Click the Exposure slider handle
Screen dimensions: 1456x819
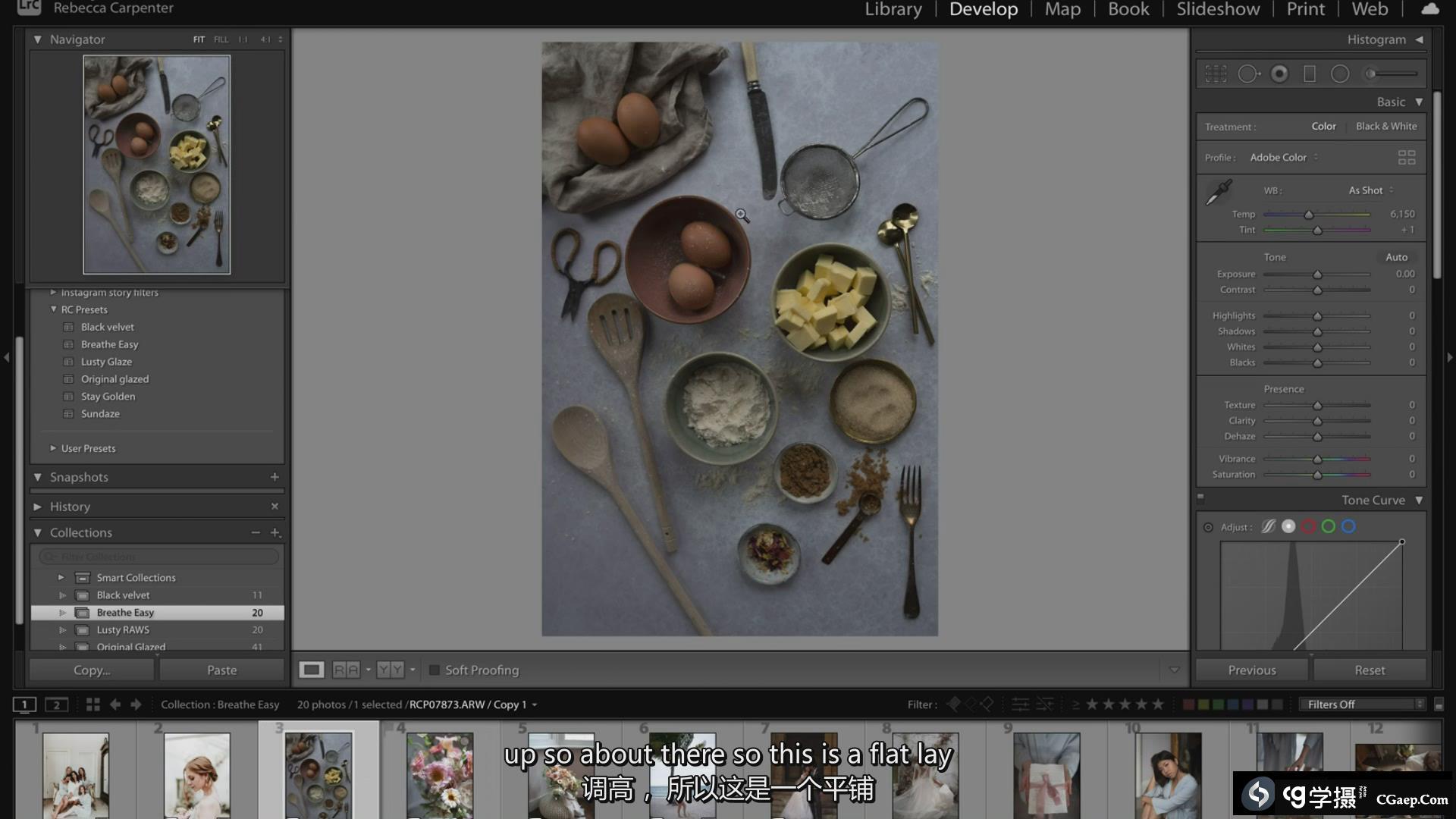click(x=1317, y=275)
